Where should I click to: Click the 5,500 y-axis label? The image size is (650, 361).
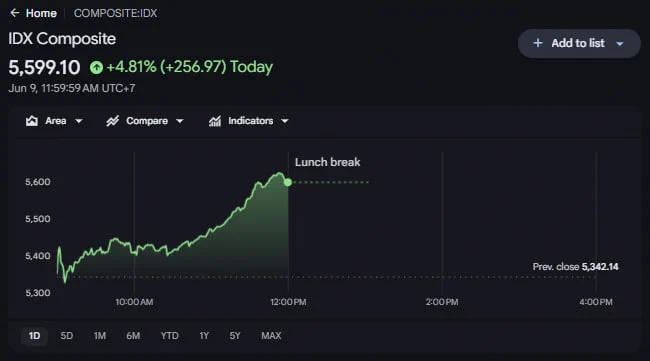tap(38, 219)
